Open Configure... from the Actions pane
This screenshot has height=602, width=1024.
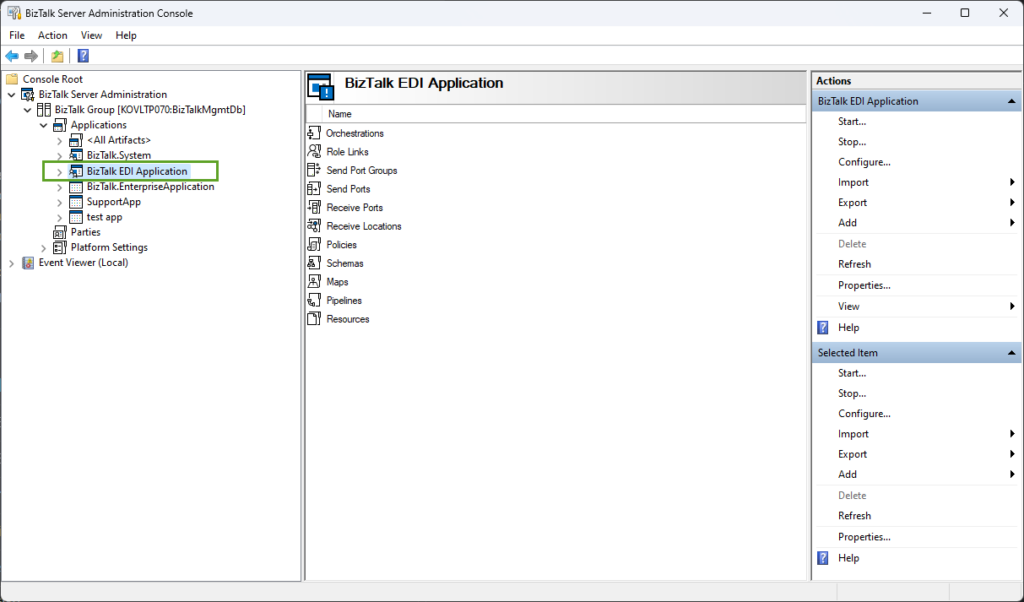[x=863, y=161]
